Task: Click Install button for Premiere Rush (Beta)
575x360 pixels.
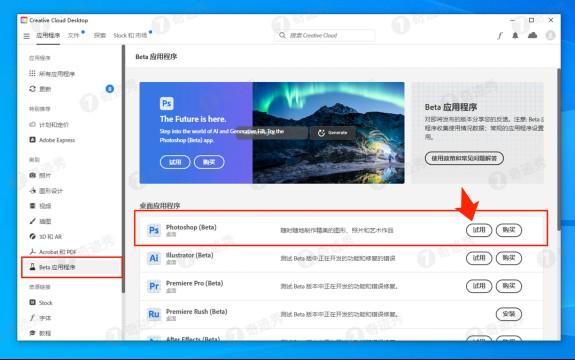Action: click(x=509, y=314)
